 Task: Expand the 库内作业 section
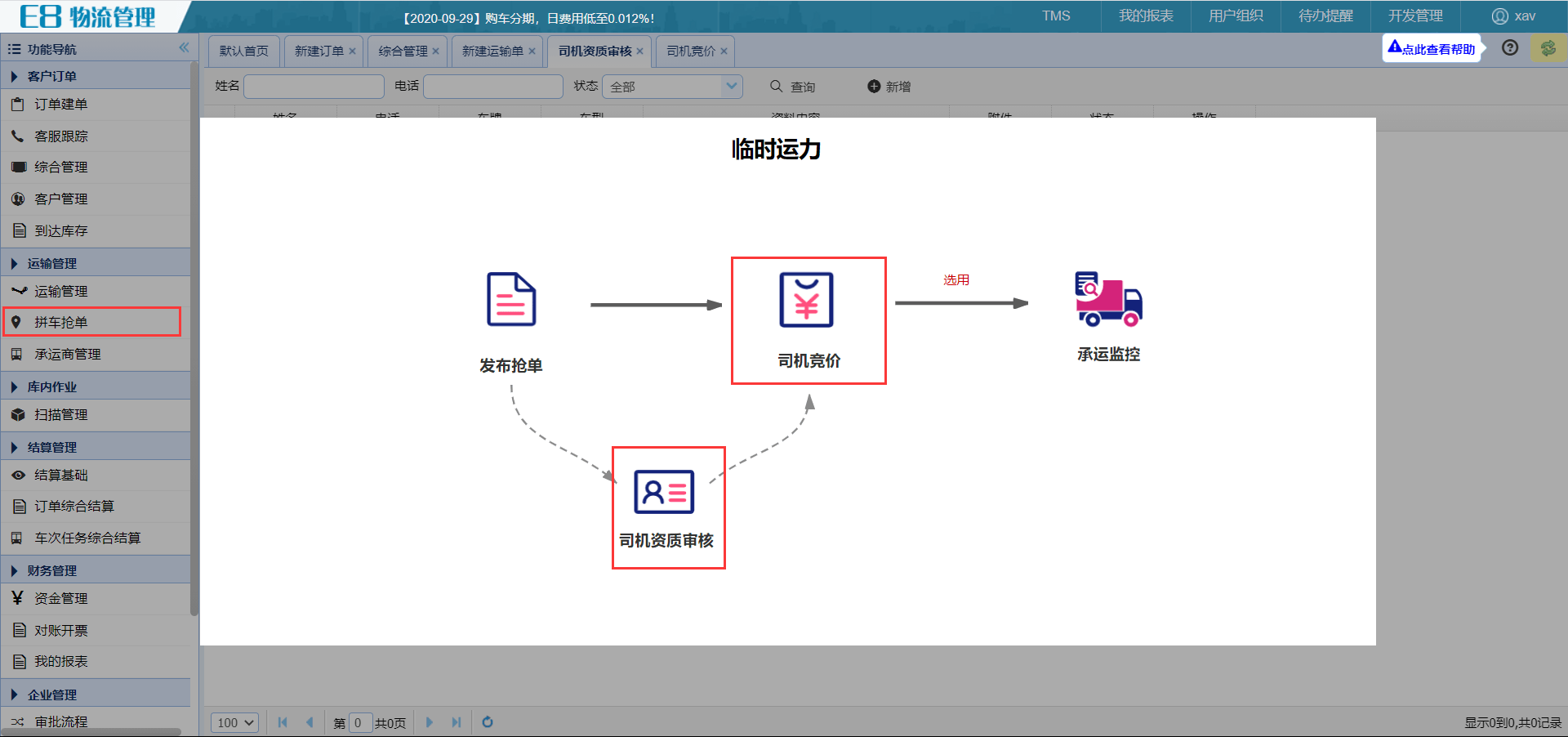point(96,386)
